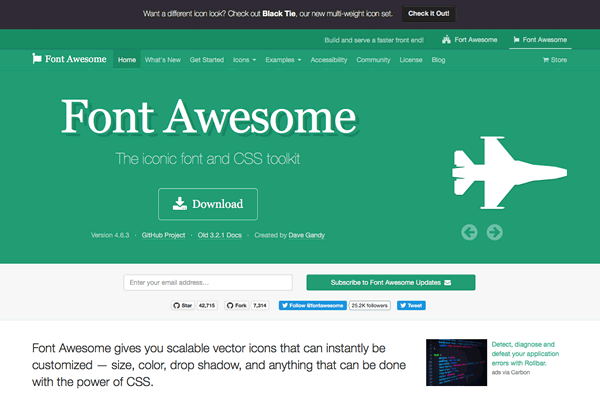The width and height of the screenshot is (600, 400).
Task: Open the Accessibility page
Action: [329, 60]
